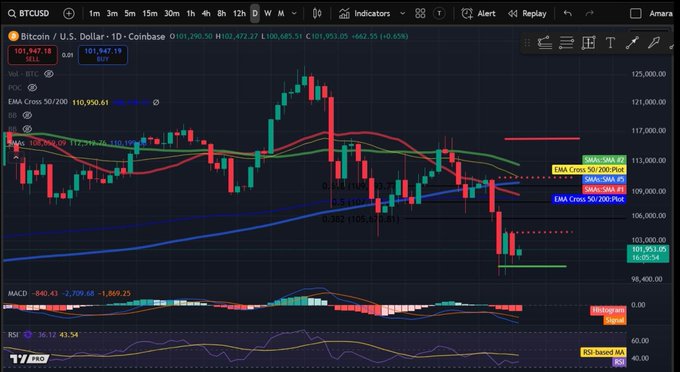Viewport: 680px width, 372px height.
Task: Click the Bitcoin / U.S. Dollar symbol title
Action: (x=93, y=36)
